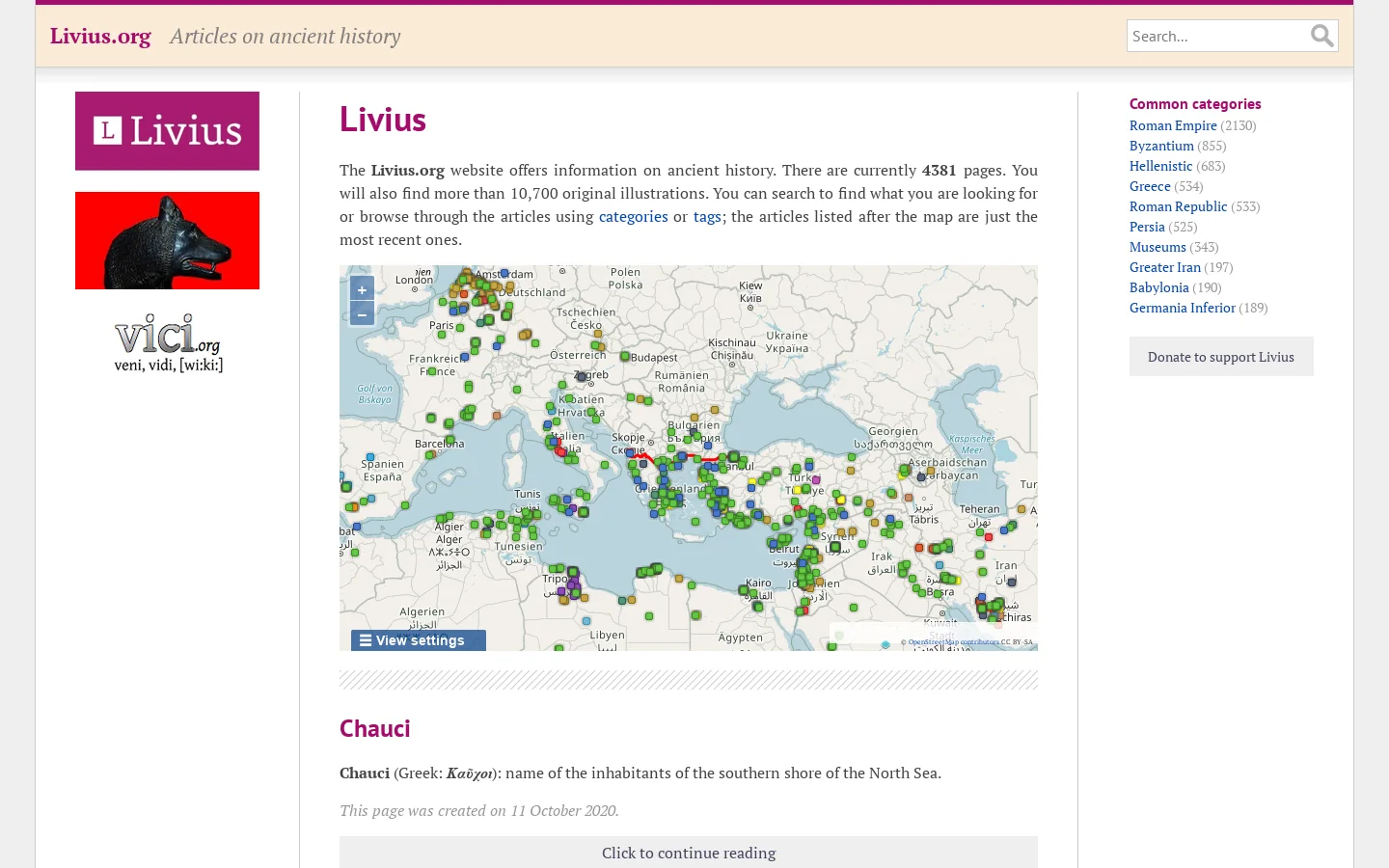Open the tags link in intro
The height and width of the screenshot is (868, 1389).
(707, 216)
